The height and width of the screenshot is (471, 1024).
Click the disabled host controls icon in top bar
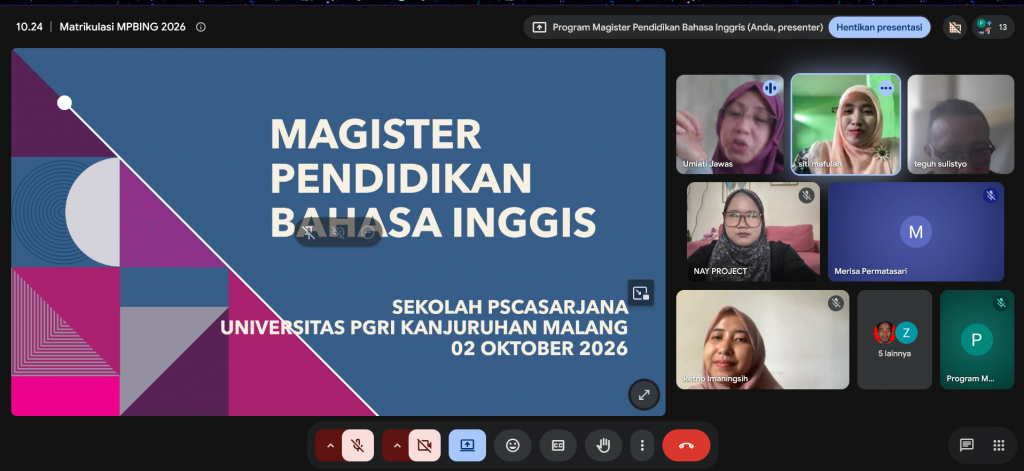(955, 27)
